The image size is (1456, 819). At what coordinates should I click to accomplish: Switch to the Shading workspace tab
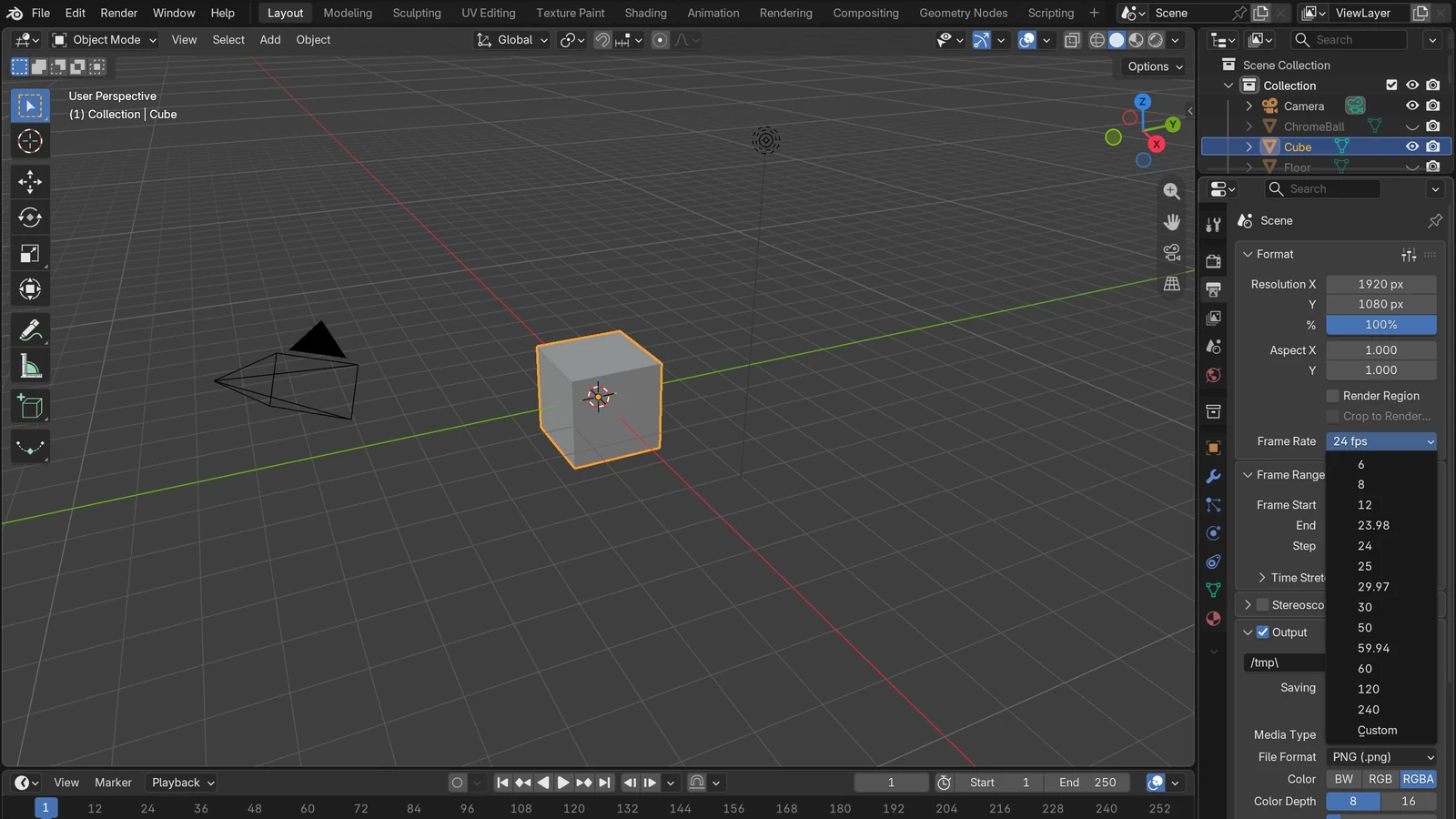point(645,13)
